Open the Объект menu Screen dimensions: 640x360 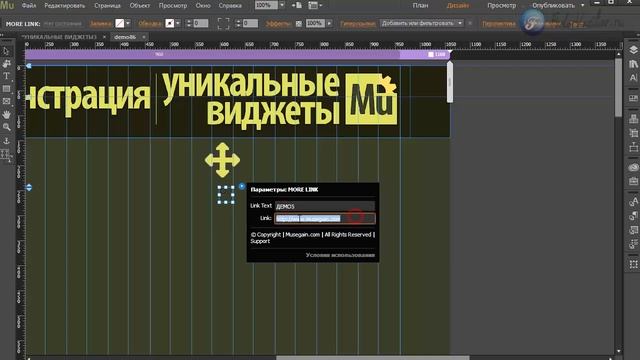(140, 6)
